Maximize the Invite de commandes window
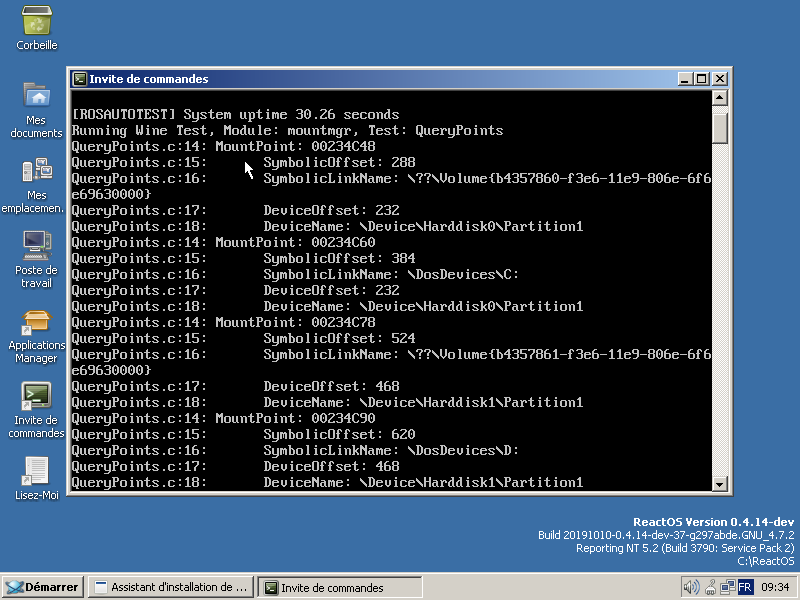This screenshot has width=800, height=600. pyautogui.click(x=702, y=79)
